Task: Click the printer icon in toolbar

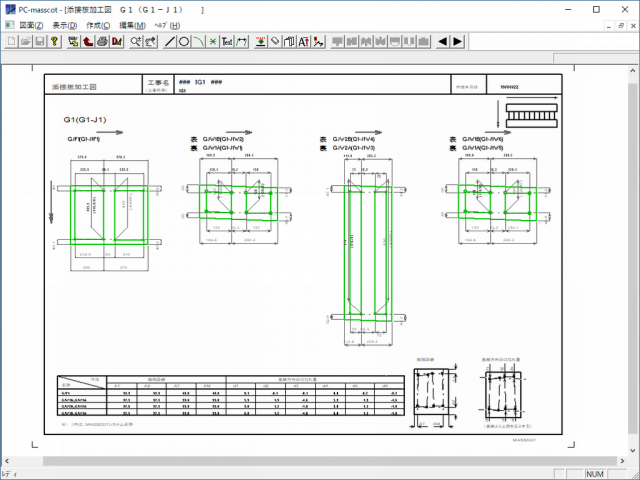Action: click(x=102, y=41)
